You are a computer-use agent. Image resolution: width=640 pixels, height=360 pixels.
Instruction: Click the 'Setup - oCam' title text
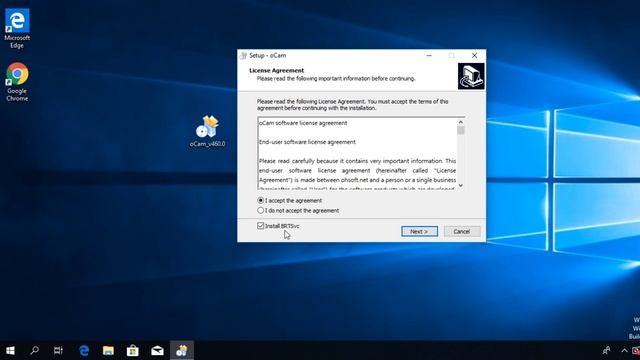point(268,56)
